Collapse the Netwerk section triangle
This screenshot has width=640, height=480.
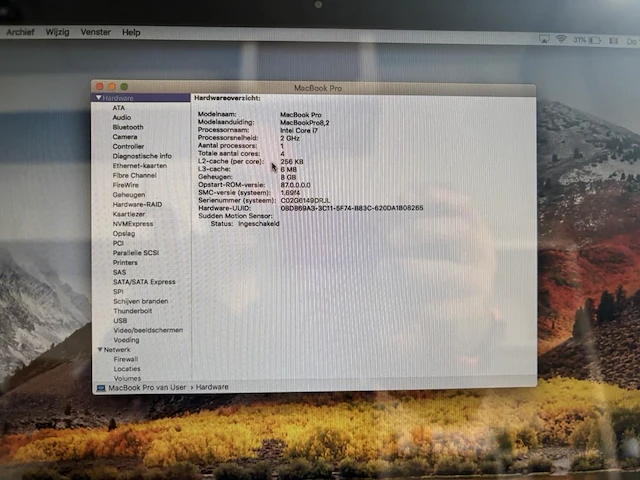(100, 349)
